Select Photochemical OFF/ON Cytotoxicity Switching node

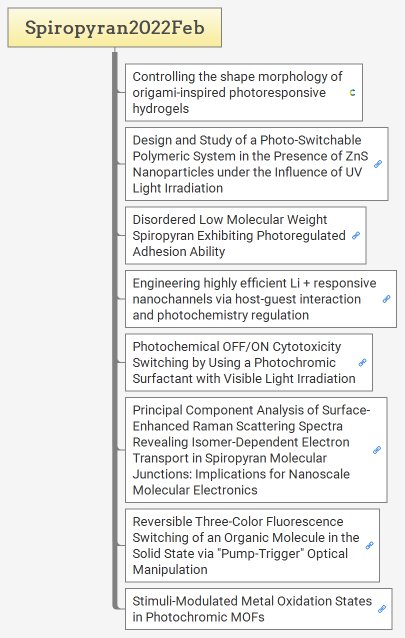click(x=249, y=363)
